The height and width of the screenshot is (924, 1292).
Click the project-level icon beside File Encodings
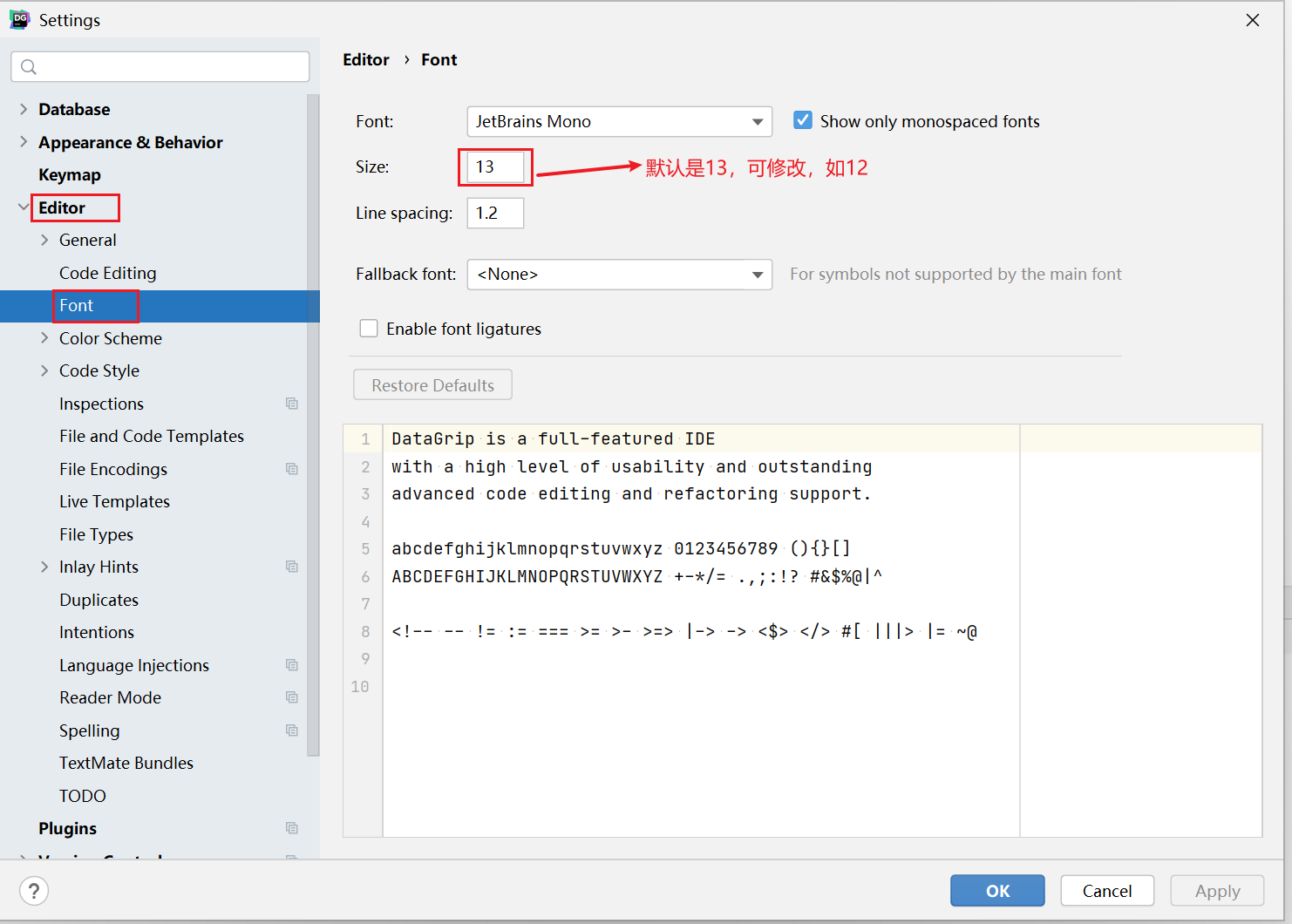[292, 469]
